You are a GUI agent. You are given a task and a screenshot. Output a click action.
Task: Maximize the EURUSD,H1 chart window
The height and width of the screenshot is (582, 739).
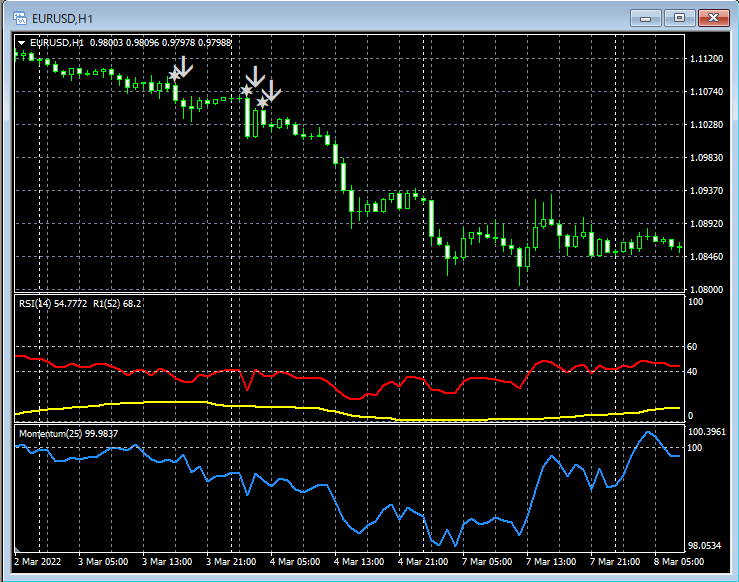click(x=679, y=18)
